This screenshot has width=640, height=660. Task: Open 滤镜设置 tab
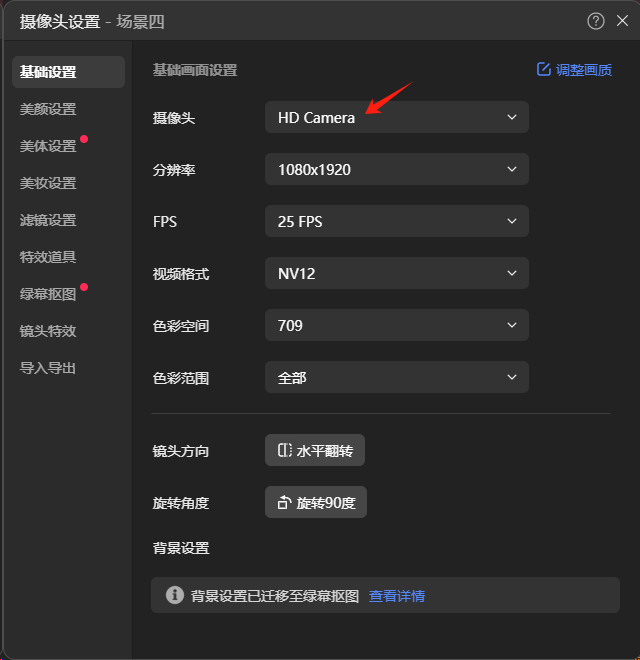click(48, 221)
